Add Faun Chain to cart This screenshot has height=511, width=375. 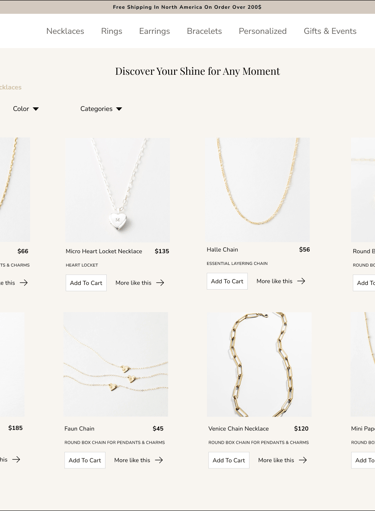[85, 460]
